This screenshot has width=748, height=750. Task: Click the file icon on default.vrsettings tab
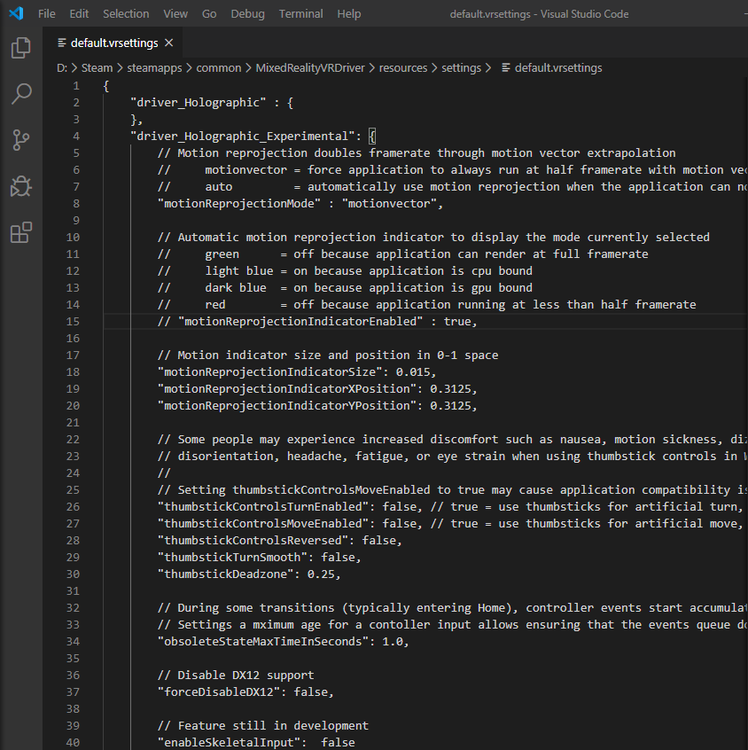(x=62, y=43)
